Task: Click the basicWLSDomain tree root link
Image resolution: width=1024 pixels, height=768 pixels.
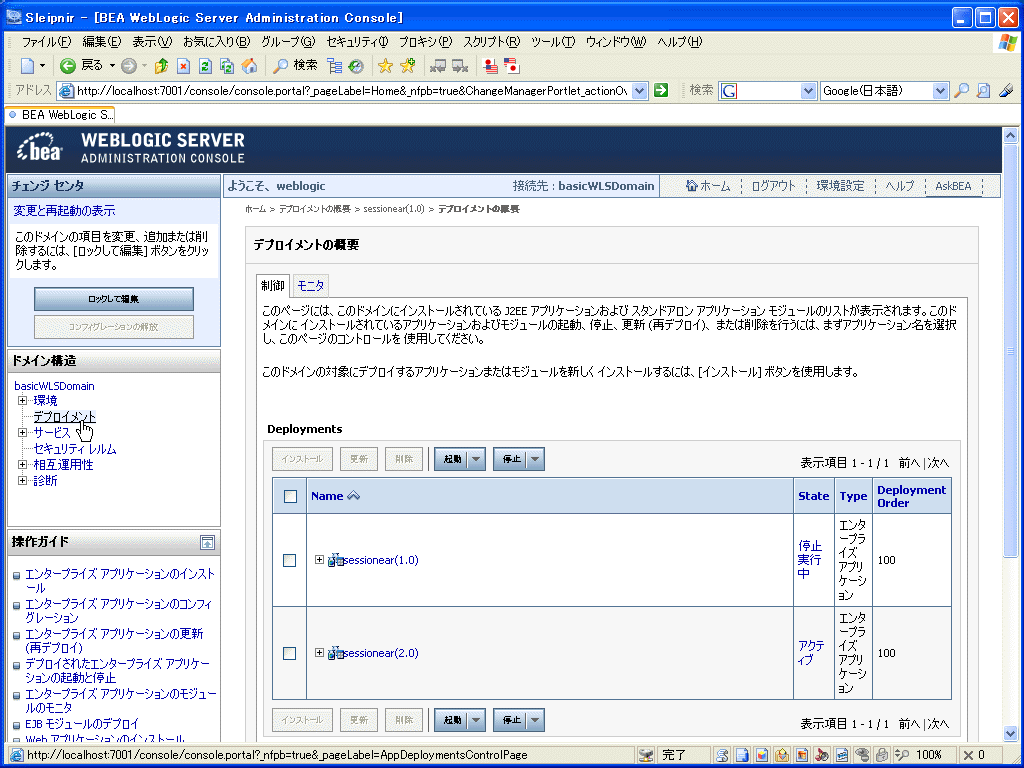Action: 54,386
